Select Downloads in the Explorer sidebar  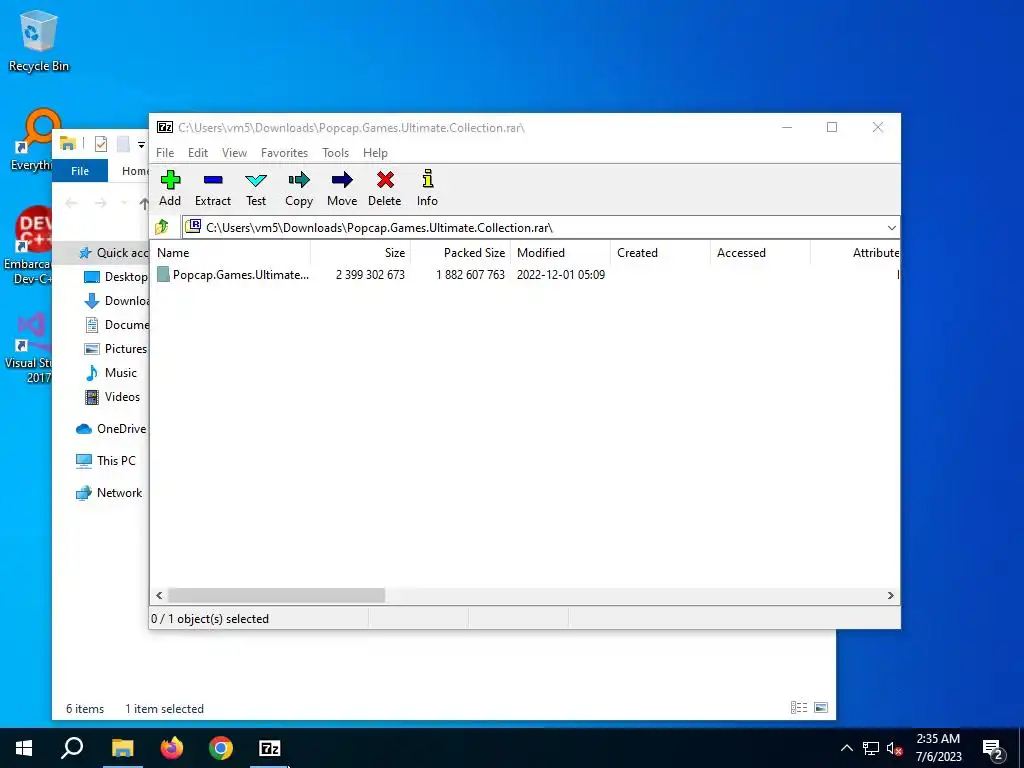tap(116, 301)
